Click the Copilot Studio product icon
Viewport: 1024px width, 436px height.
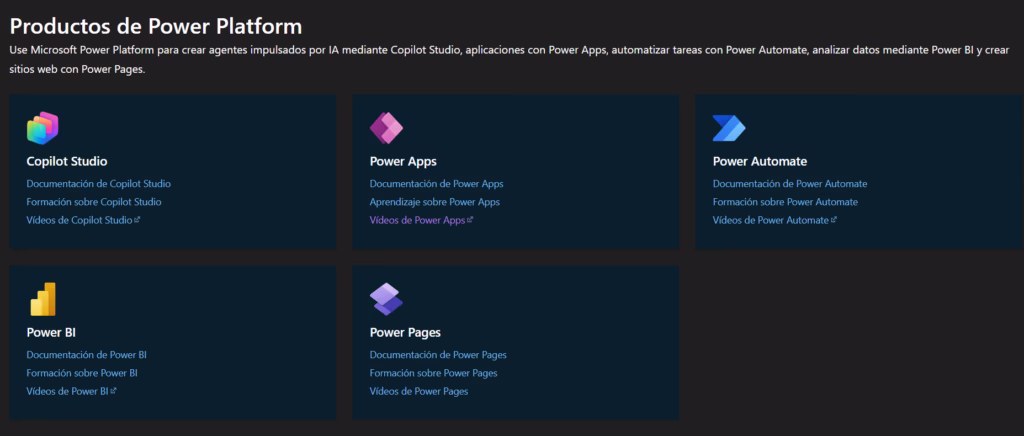point(43,128)
